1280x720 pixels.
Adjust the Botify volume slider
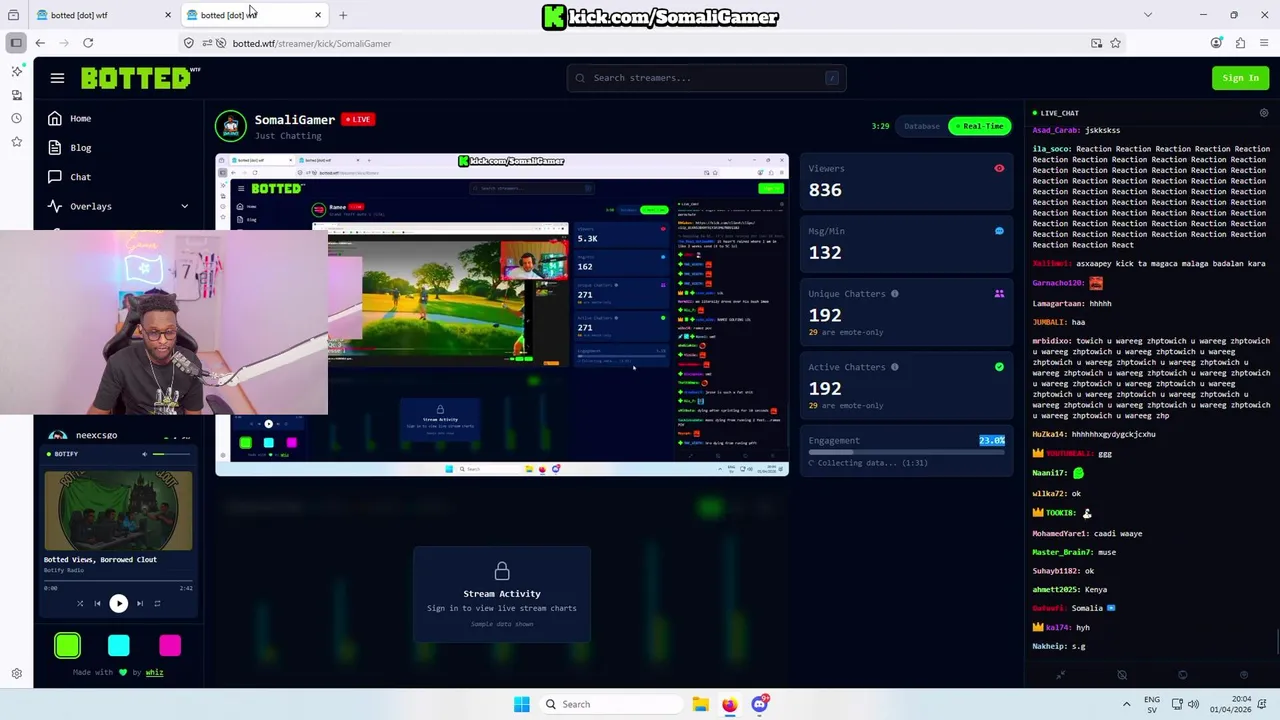172,454
